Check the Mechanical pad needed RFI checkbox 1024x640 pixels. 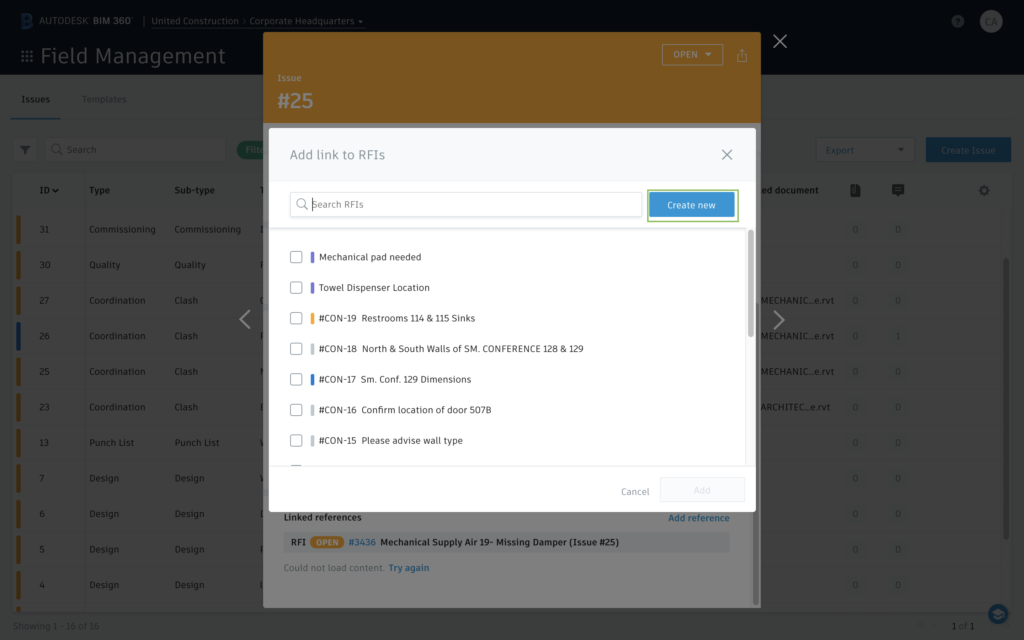click(296, 256)
